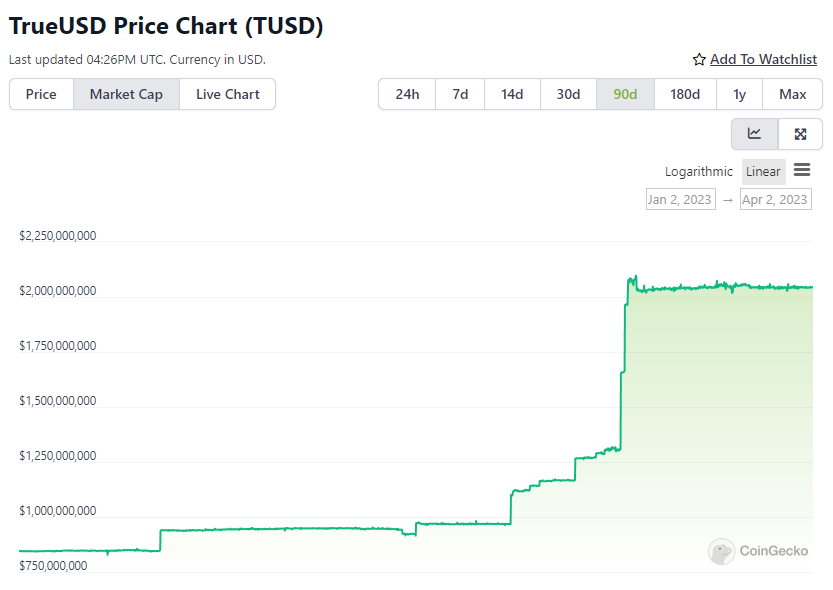Click the $750,000,000 axis label
This screenshot has height=590, width=833.
pyautogui.click(x=53, y=566)
